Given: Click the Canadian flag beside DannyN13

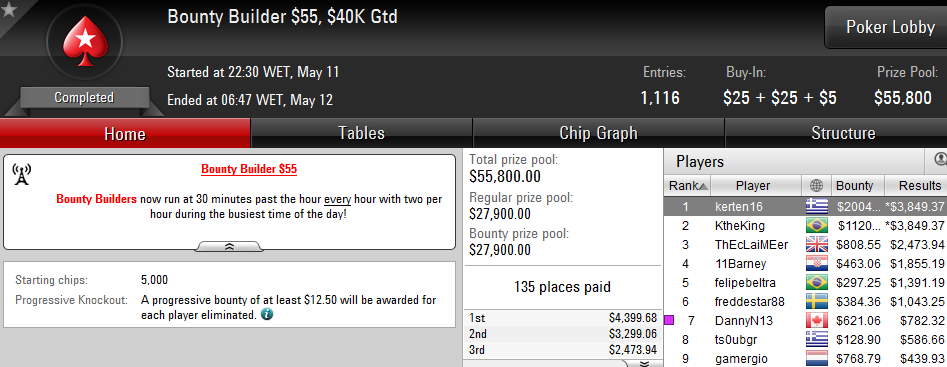Looking at the screenshot, I should coord(817,321).
